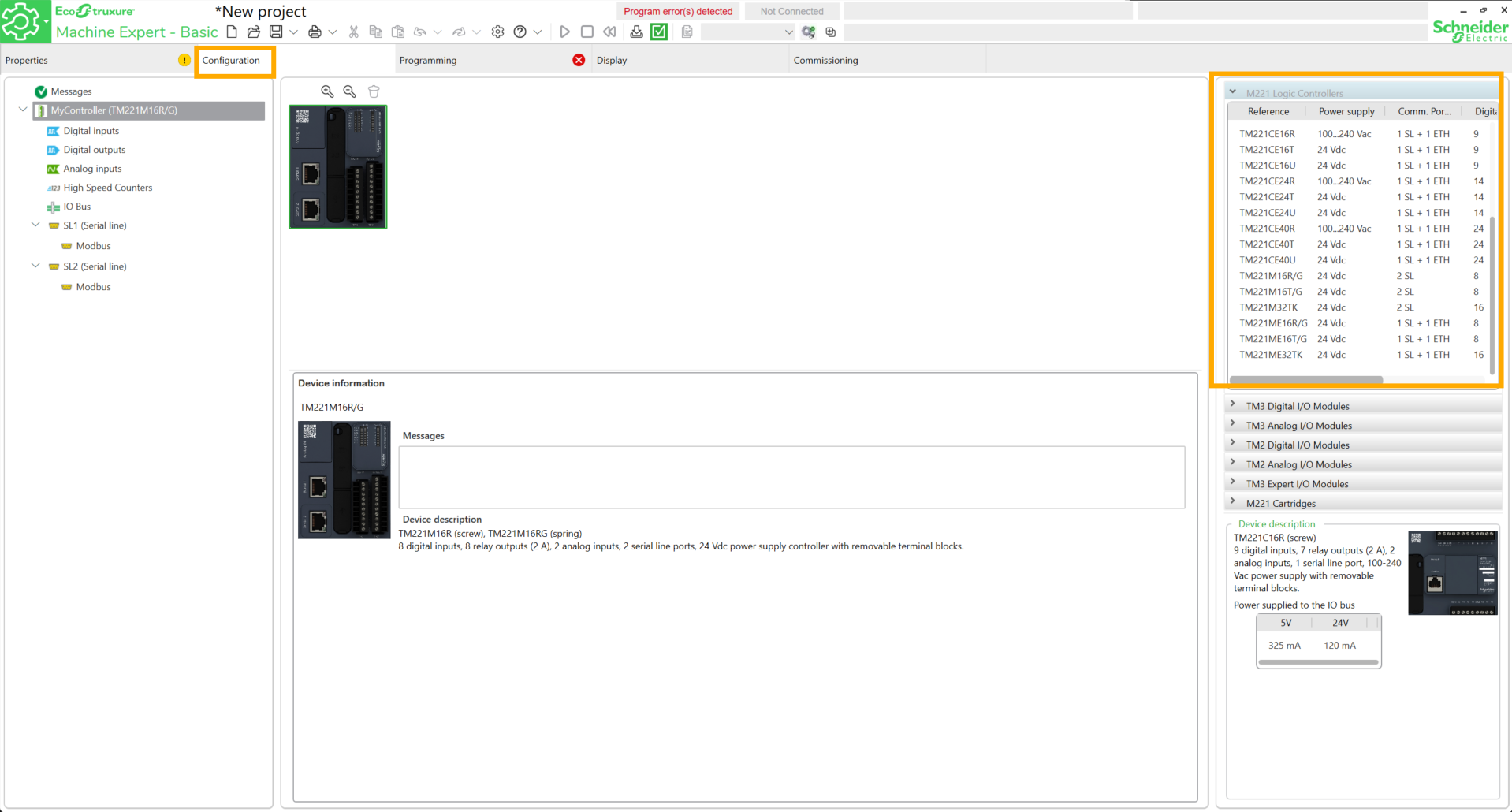Screen dimensions: 1512x812
Task: Select TM221CE24R in the controller catalog
Action: [1267, 181]
